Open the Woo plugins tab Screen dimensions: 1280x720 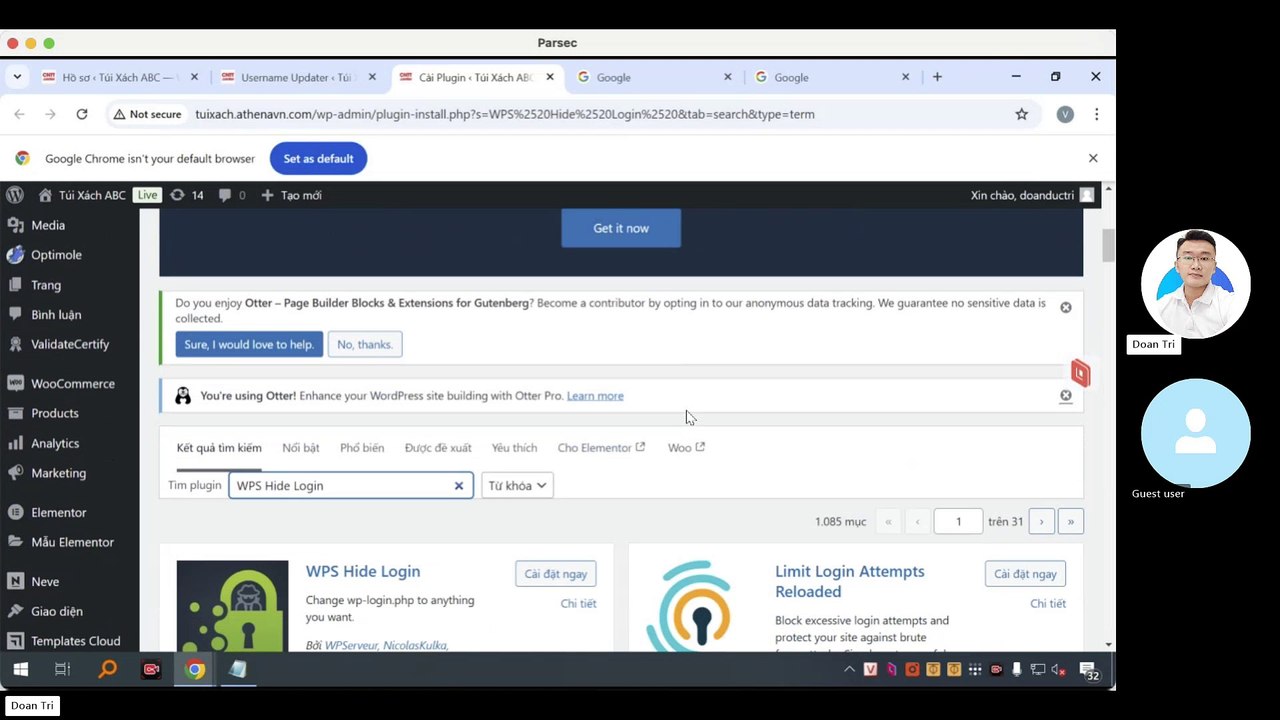pyautogui.click(x=686, y=448)
